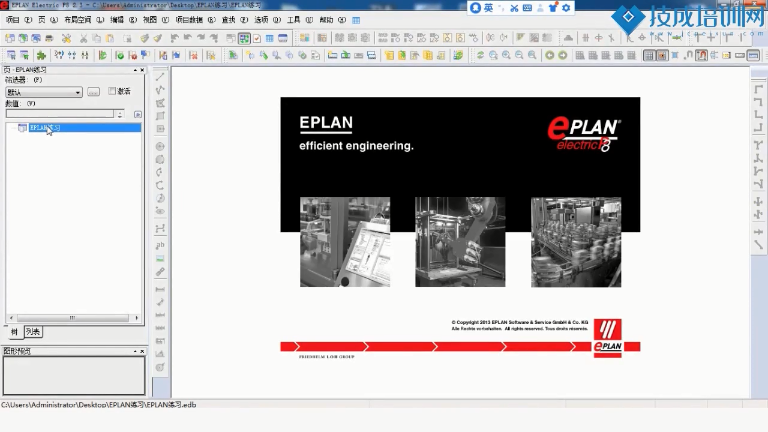Image resolution: width=768 pixels, height=432 pixels.
Task: Click the Copy icon in the toolbar
Action: point(96,38)
